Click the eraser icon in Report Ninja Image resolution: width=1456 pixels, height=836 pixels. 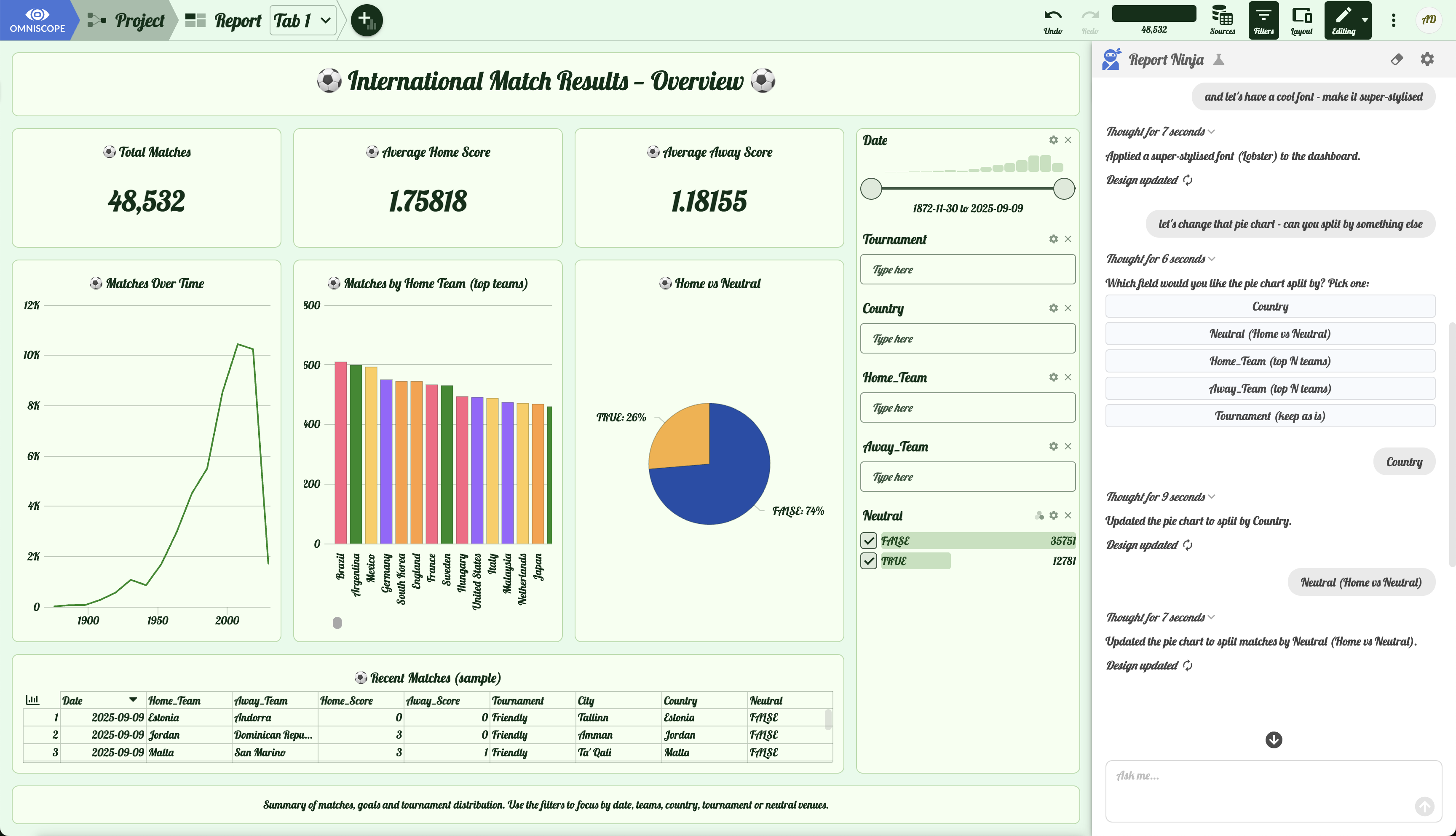point(1396,59)
